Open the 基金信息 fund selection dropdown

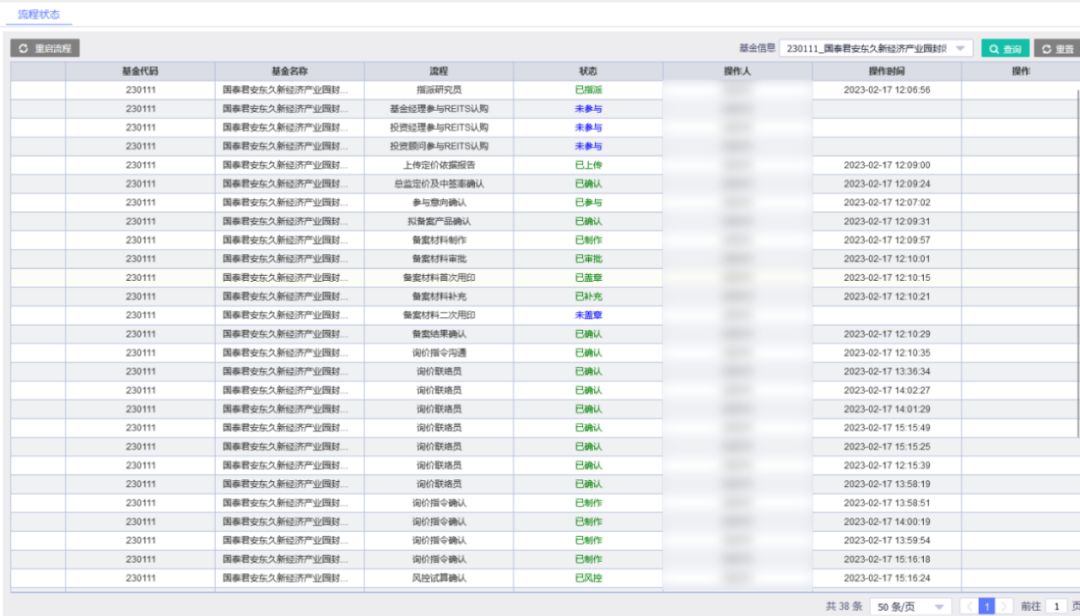coord(875,49)
